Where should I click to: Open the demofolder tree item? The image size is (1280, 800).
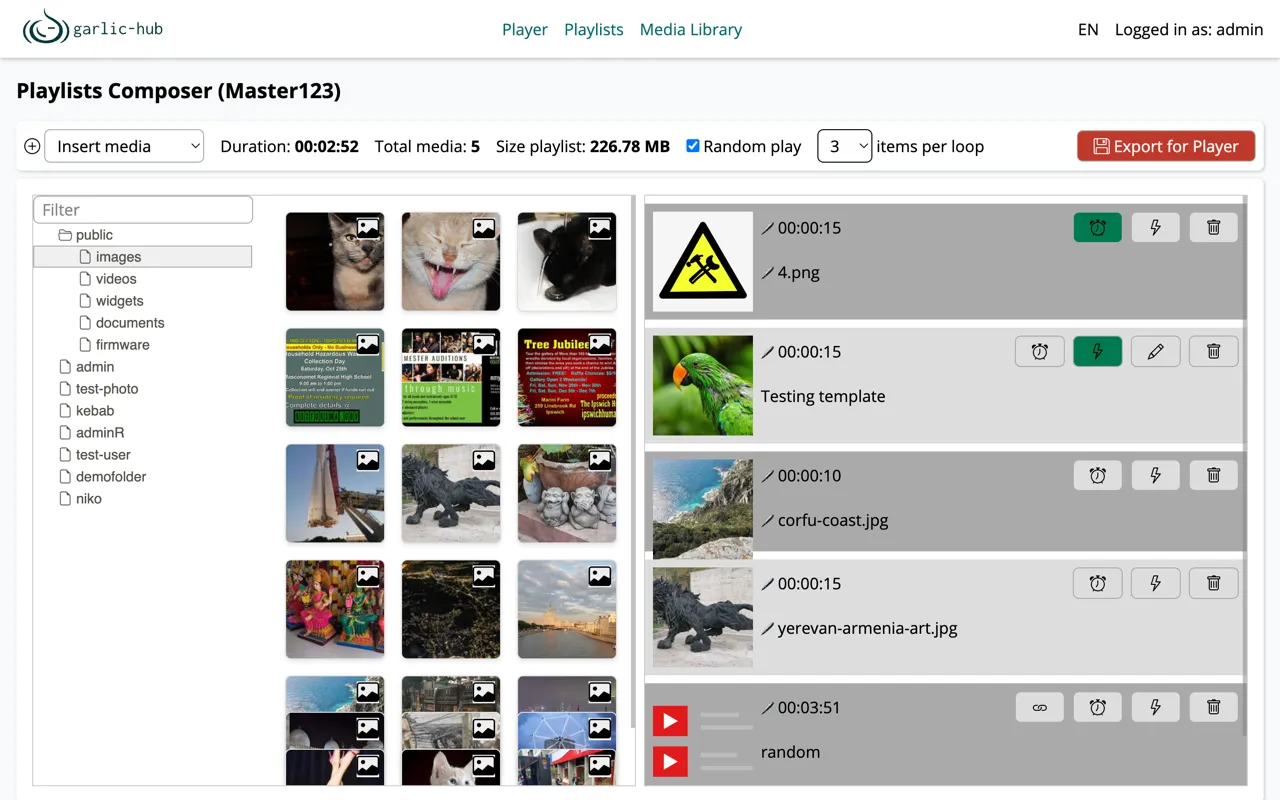pyautogui.click(x=111, y=477)
